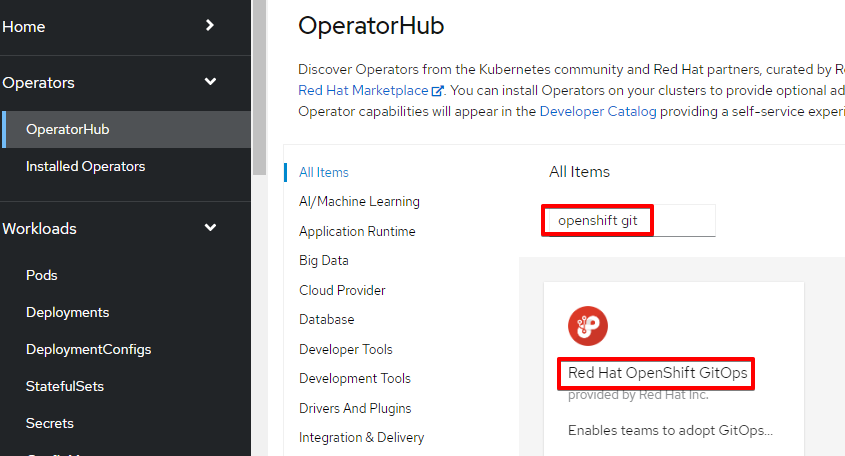Screen dimensions: 845x456
Task: Filter by Drivers And Plugins category
Action: 355,408
